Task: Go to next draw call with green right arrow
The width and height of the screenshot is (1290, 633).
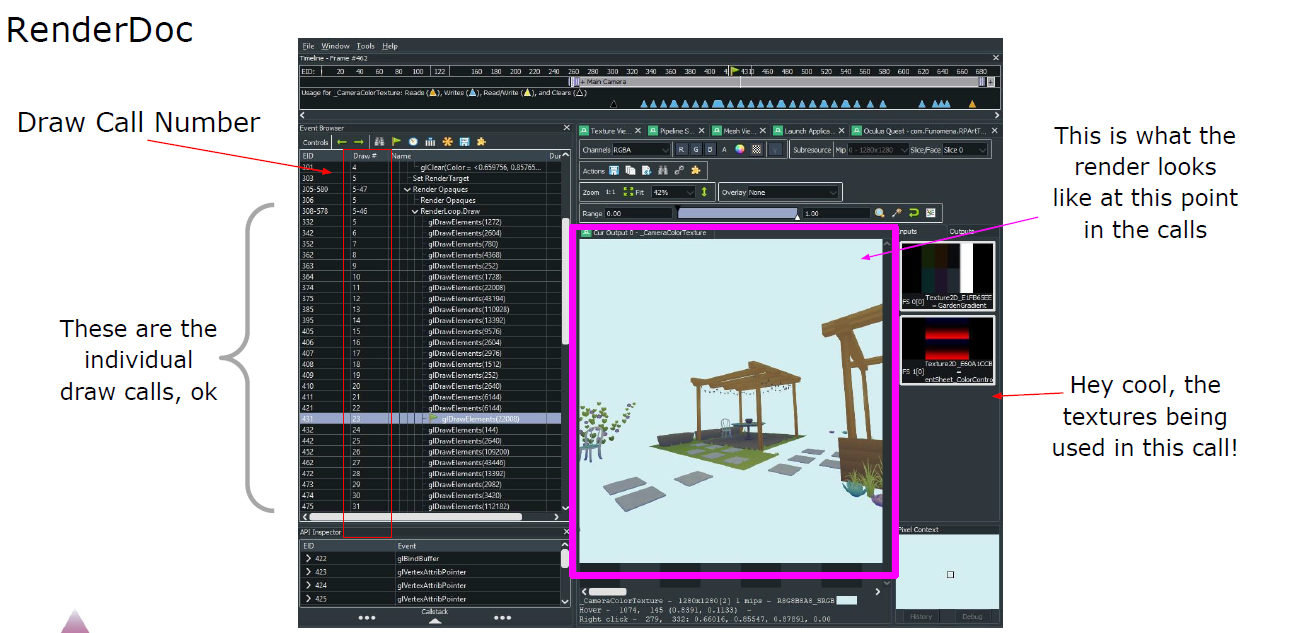Action: coord(359,142)
